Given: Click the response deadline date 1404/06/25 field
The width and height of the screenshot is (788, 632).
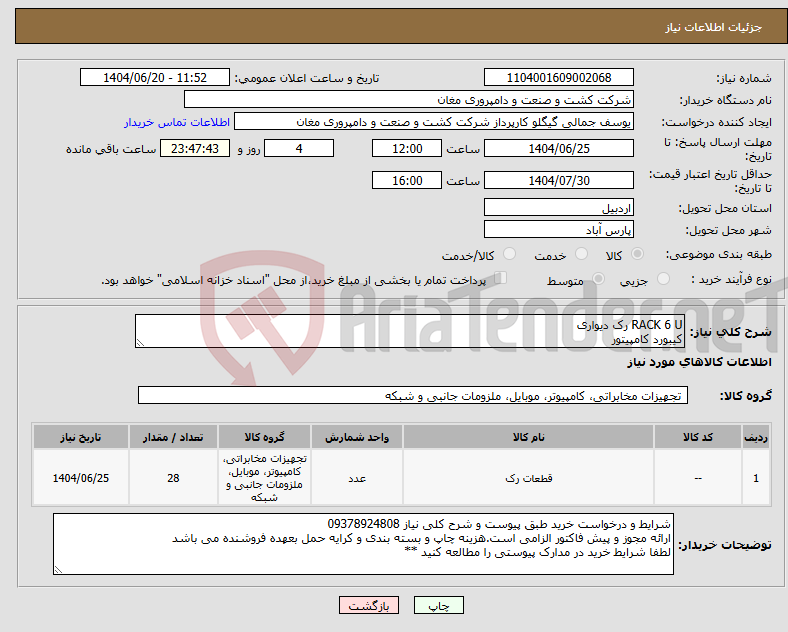Looking at the screenshot, I should coord(558,148).
